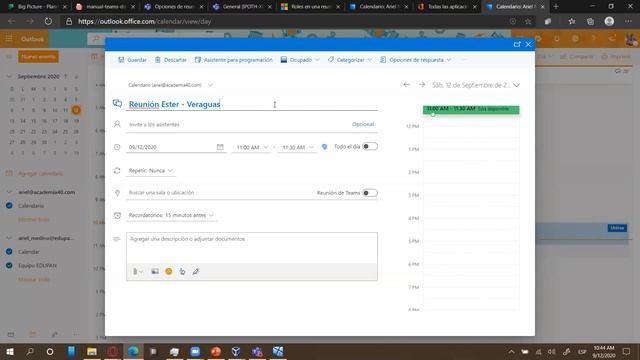Click the Compartir button in background
This screenshot has height=360, width=640.
pyautogui.click(x=576, y=57)
